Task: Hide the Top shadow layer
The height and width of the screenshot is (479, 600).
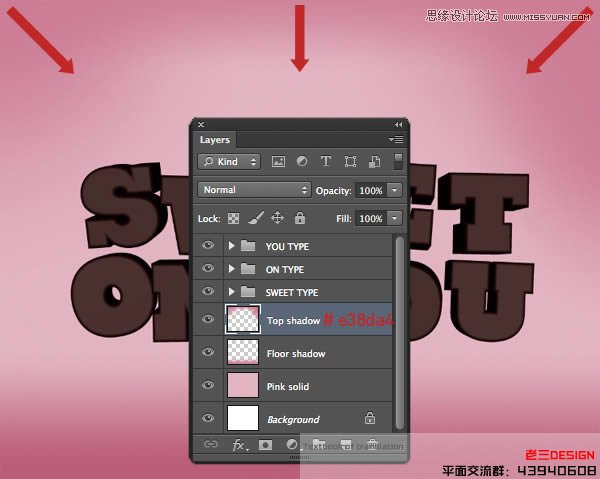Action: [208, 320]
